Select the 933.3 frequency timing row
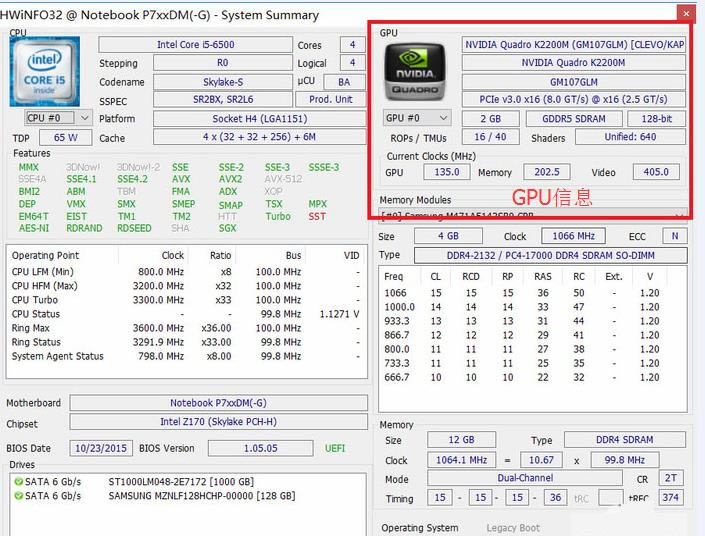The image size is (705, 536). pos(533,321)
